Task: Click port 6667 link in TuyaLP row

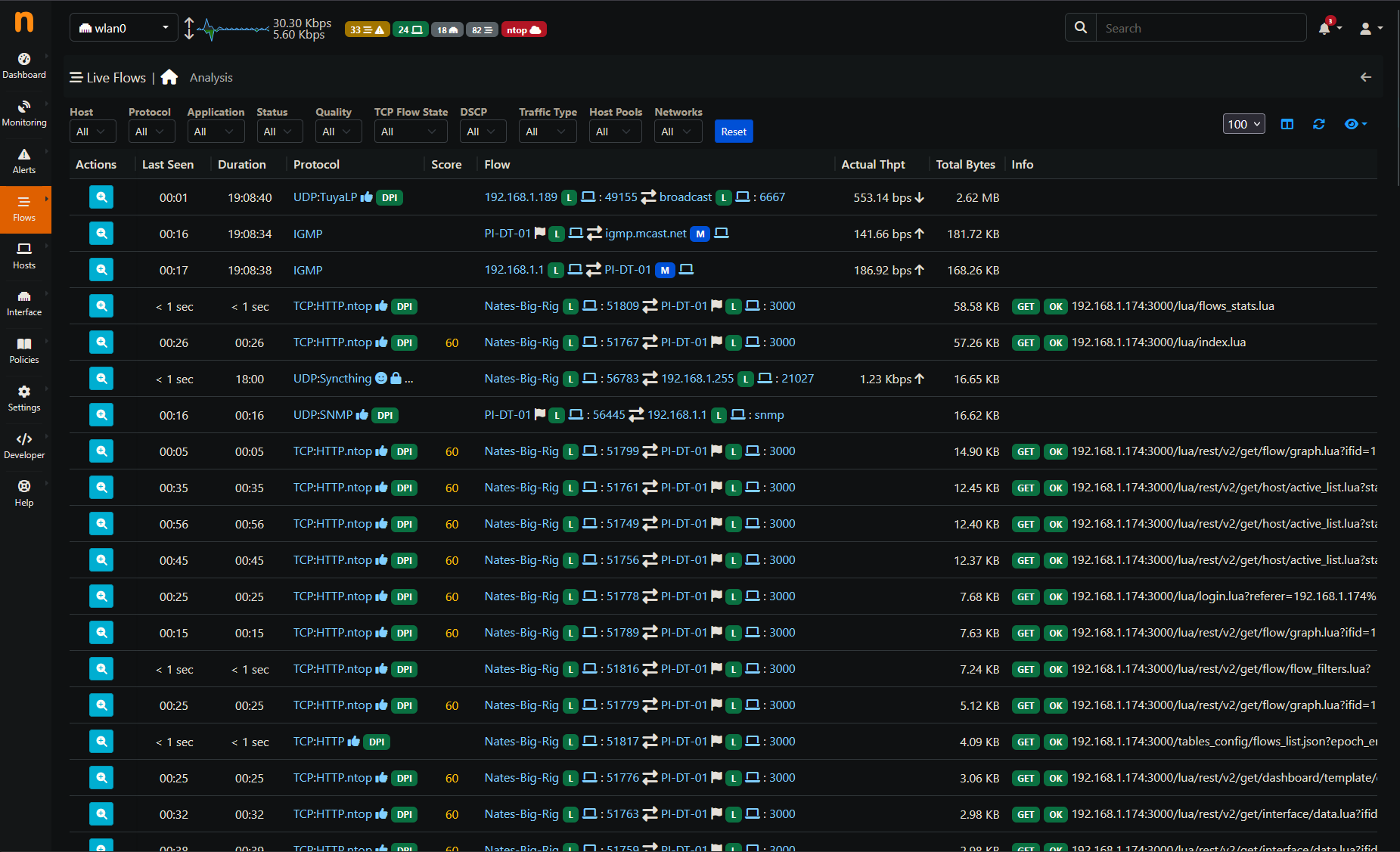Action: point(772,197)
